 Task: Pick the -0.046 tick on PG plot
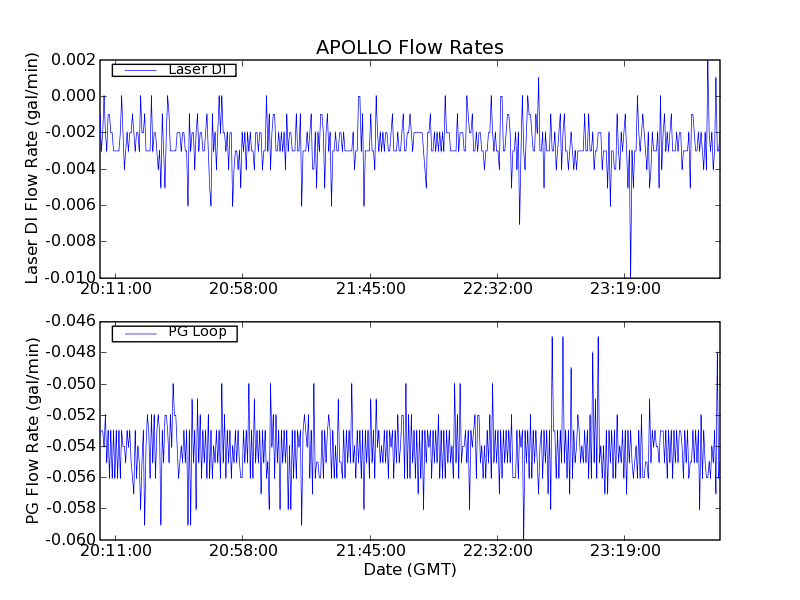click(70, 321)
